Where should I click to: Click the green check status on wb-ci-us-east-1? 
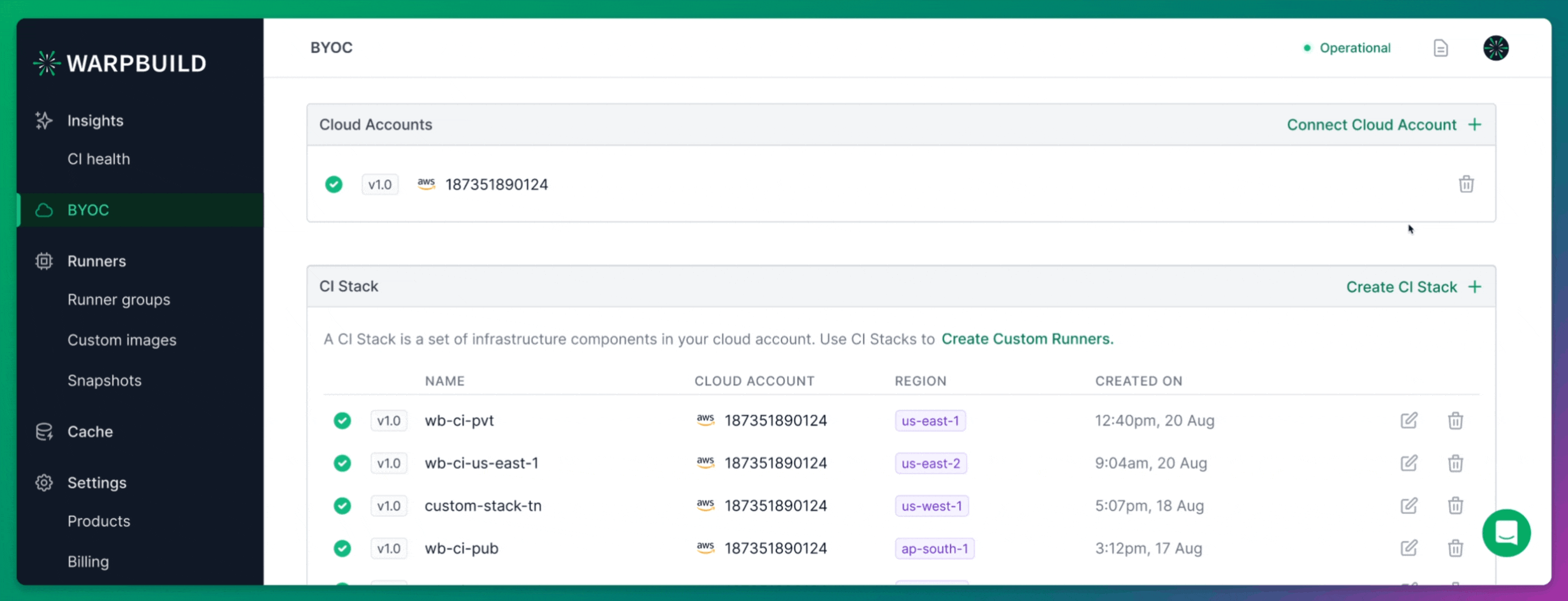click(342, 463)
